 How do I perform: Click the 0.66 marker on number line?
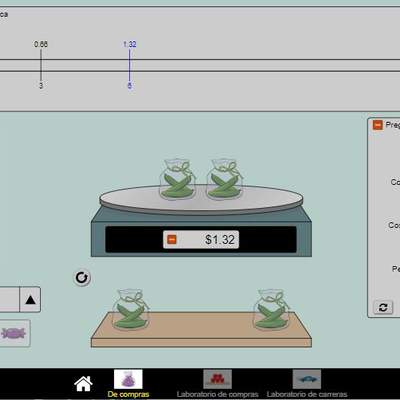click(x=41, y=65)
